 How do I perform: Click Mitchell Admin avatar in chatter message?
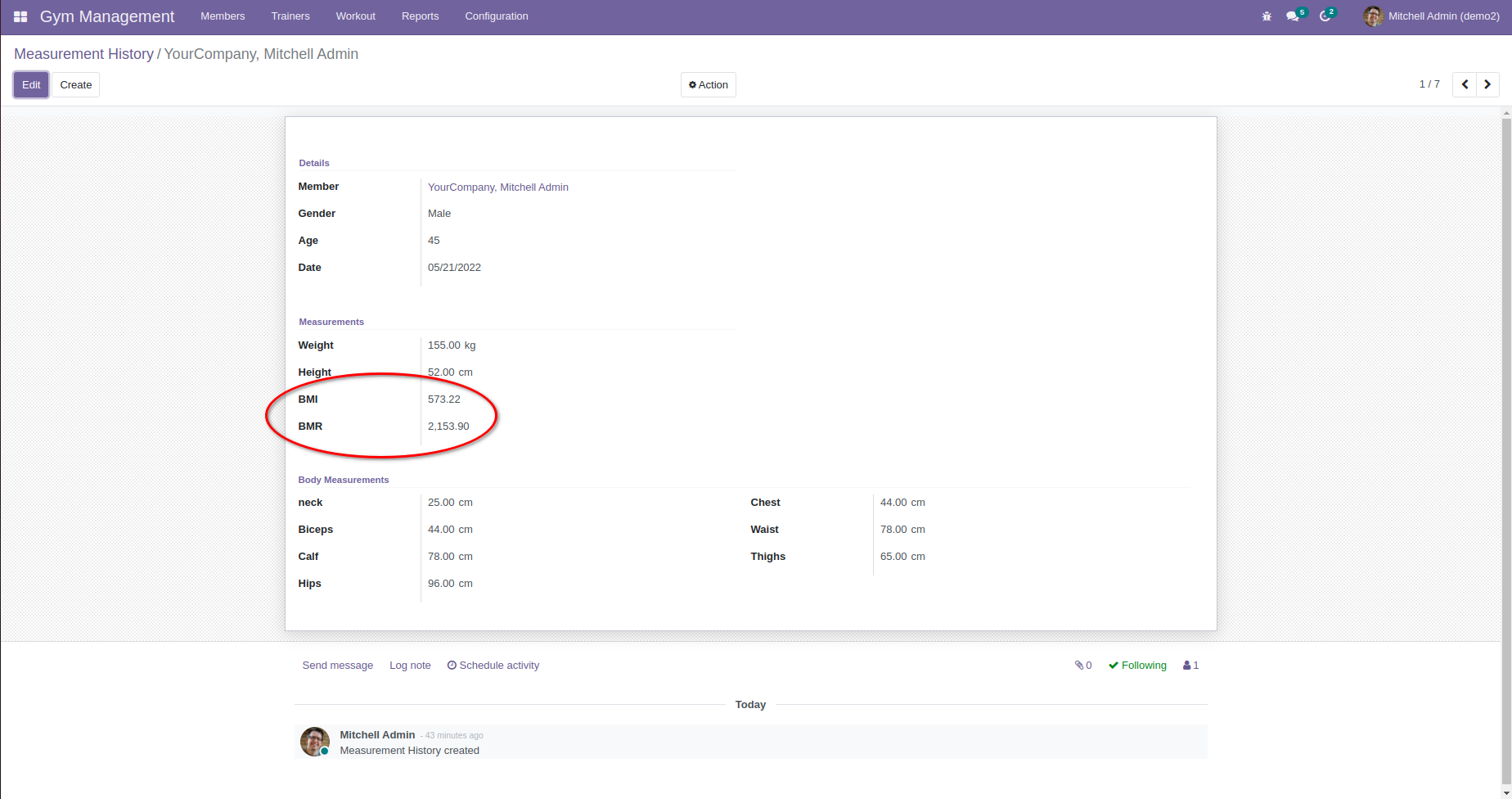(x=315, y=742)
